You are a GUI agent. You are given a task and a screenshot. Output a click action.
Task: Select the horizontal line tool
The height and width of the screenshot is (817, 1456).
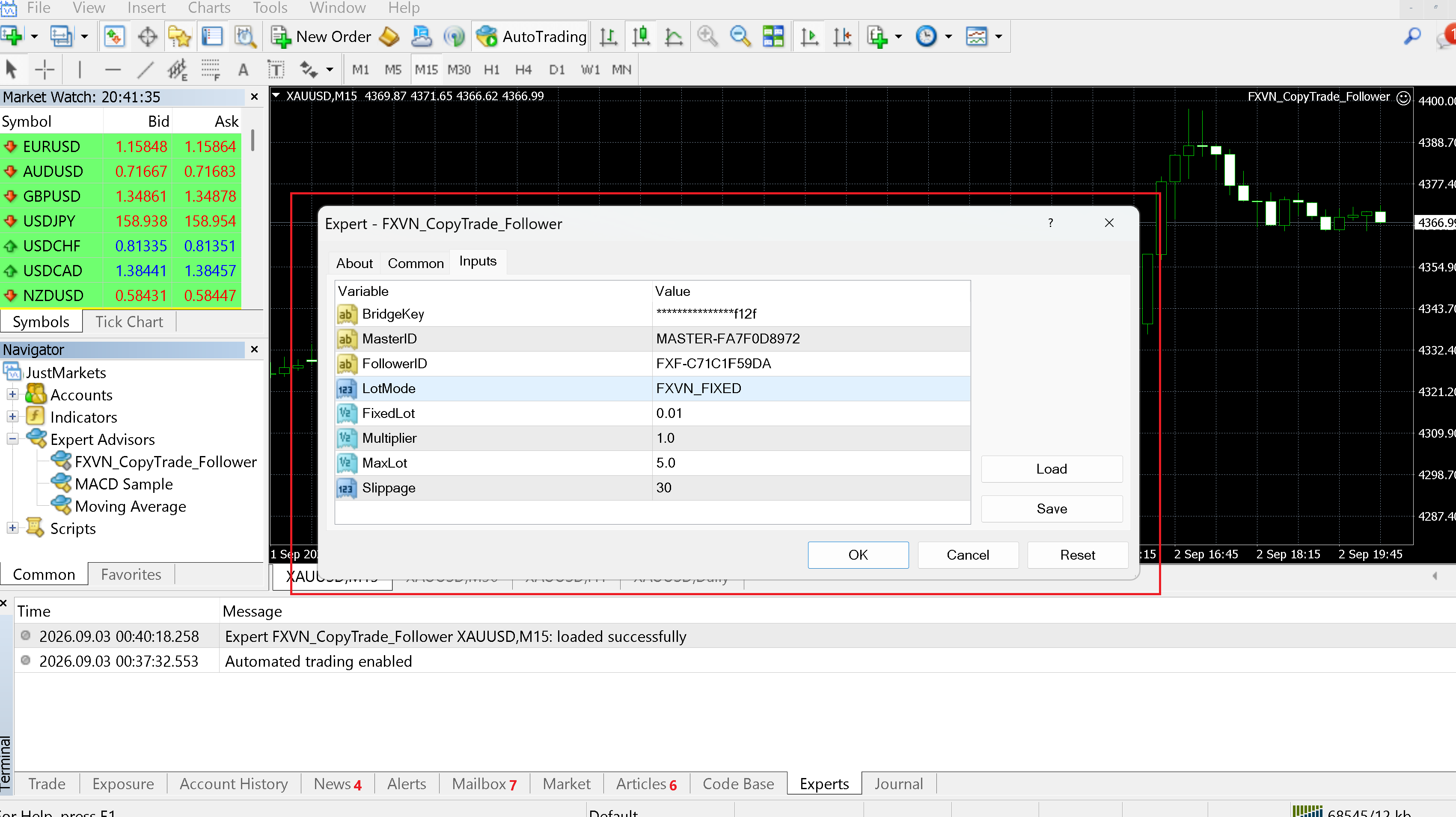pyautogui.click(x=113, y=69)
